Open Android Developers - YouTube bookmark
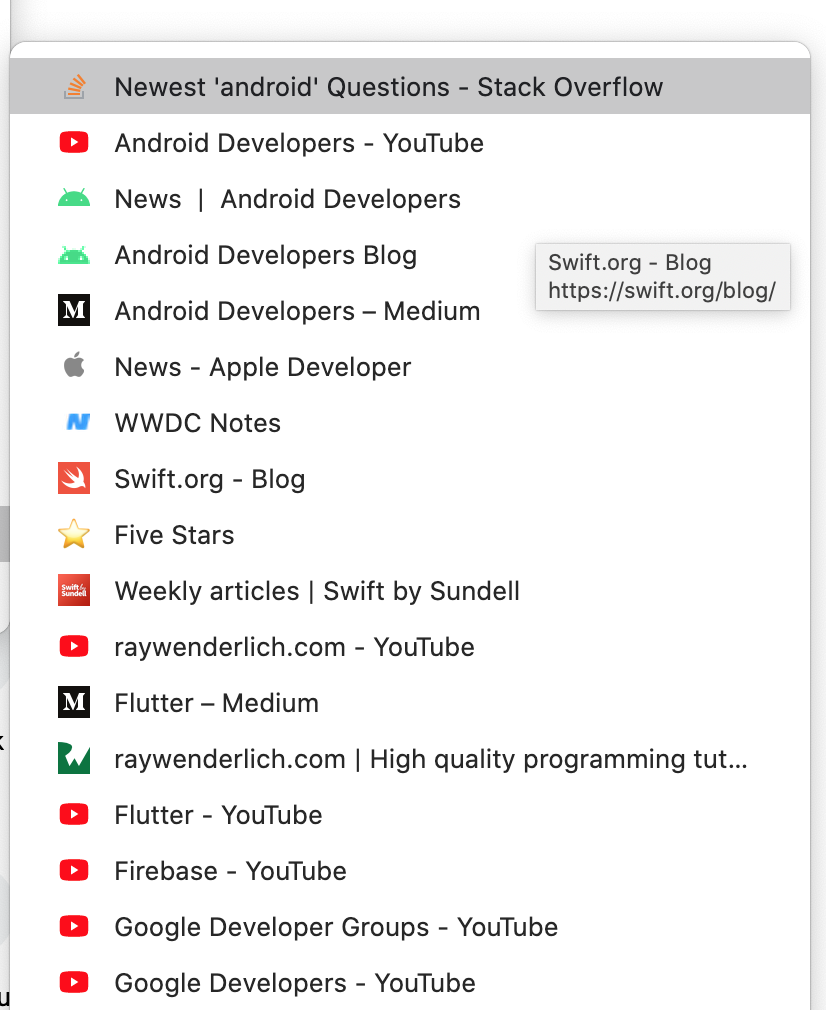Image resolution: width=826 pixels, height=1010 pixels. [410, 142]
